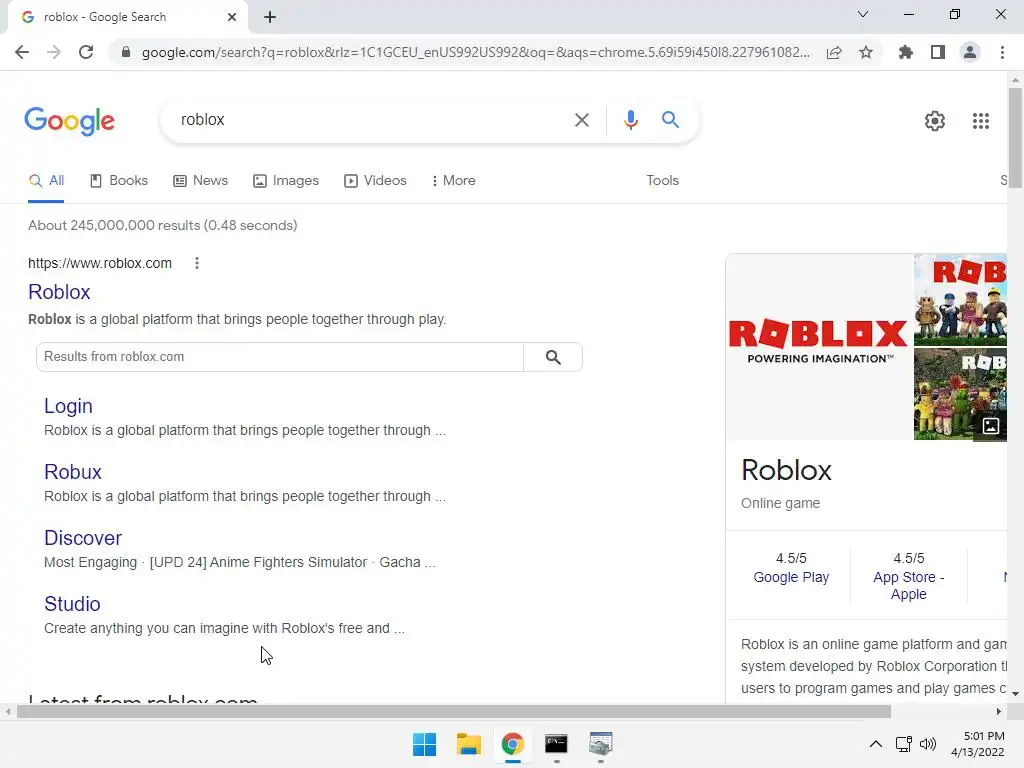Open the volume control in the tray

pyautogui.click(x=927, y=744)
